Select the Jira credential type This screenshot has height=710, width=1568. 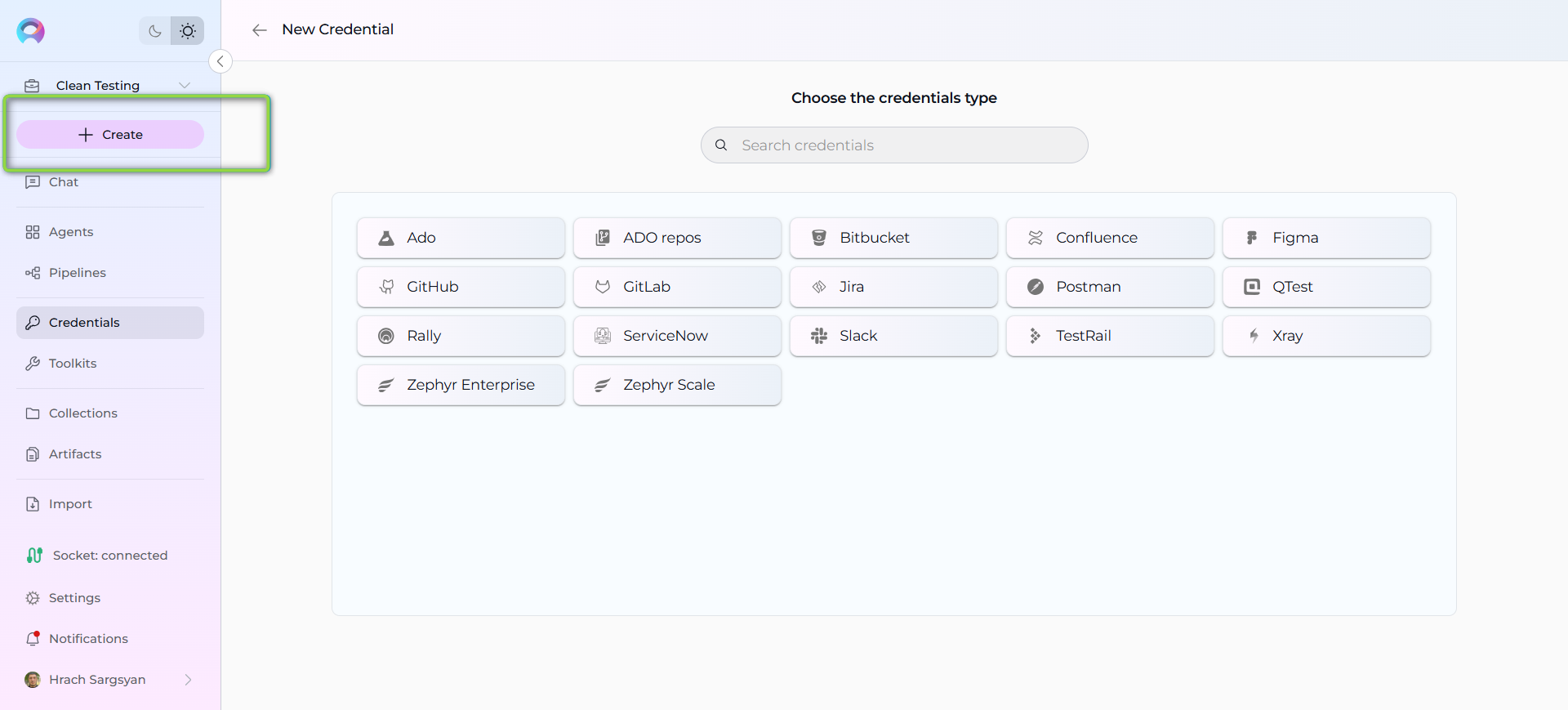893,287
